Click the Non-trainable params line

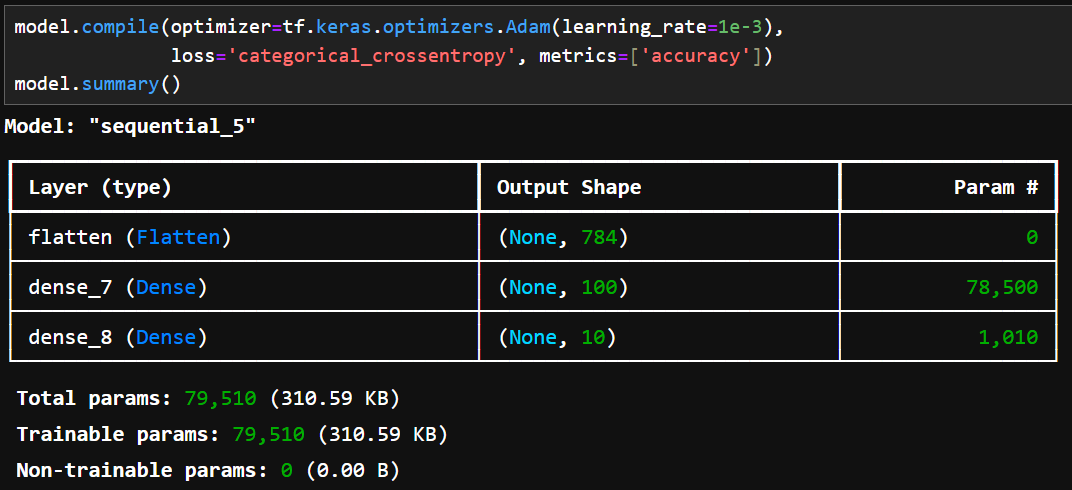208,471
